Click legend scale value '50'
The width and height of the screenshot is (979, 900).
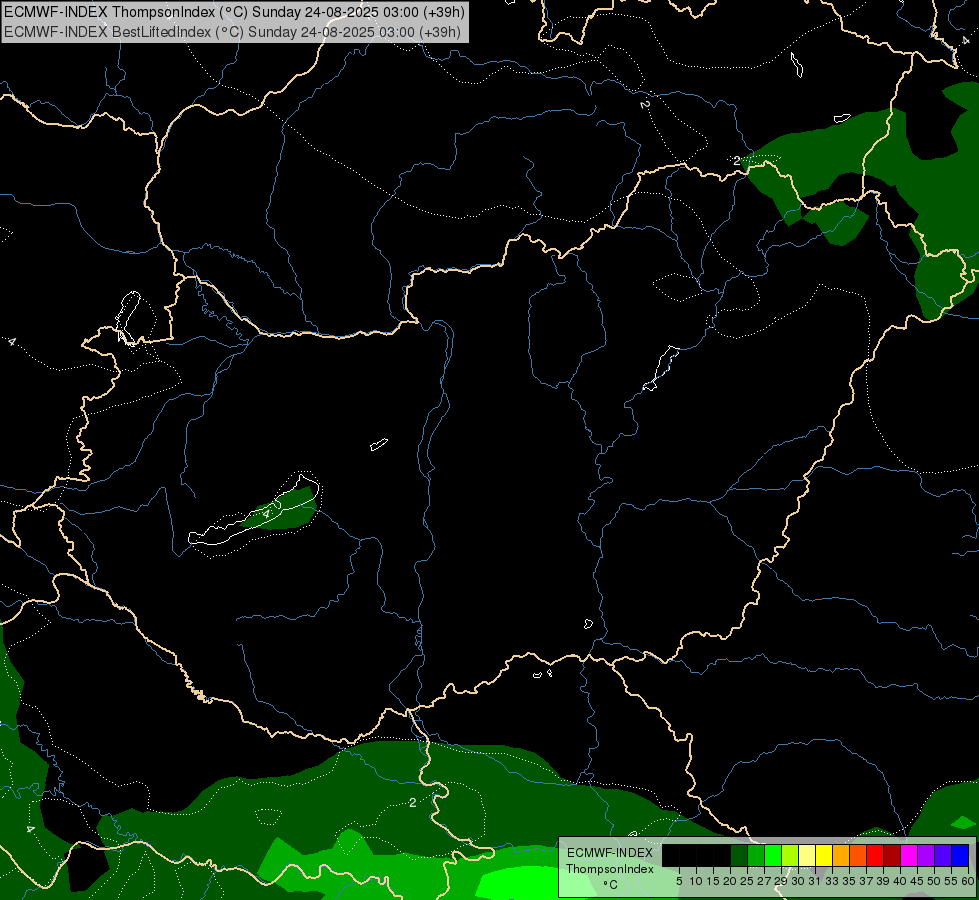[934, 881]
